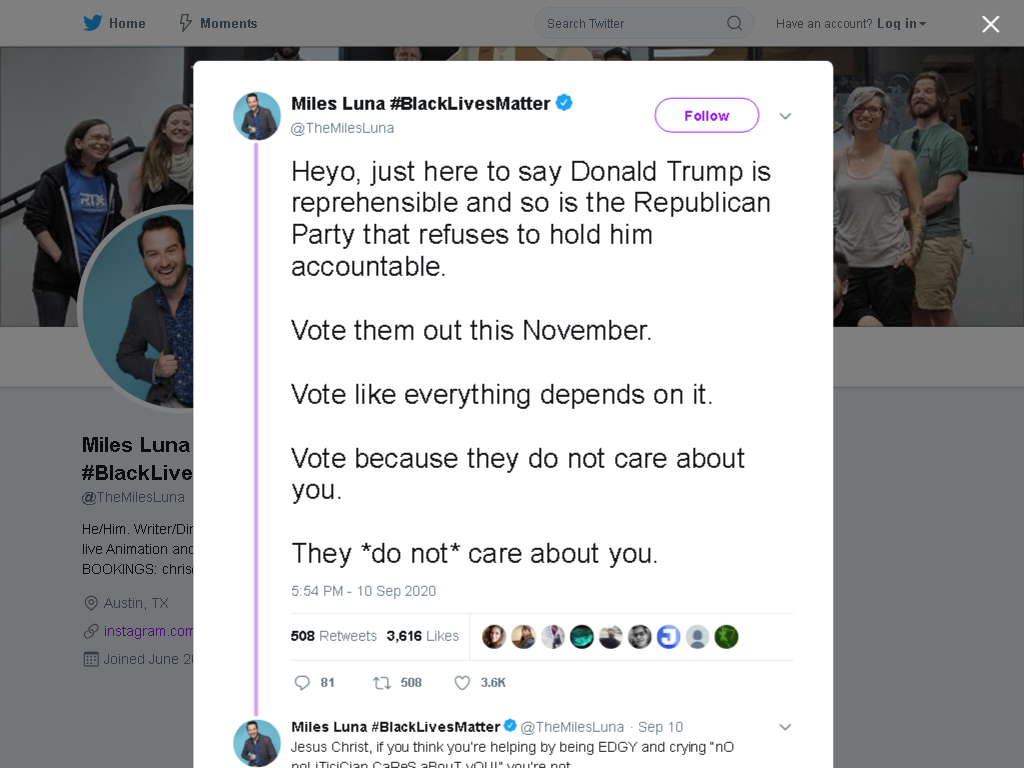
Task: Open the Moments tab
Action: tap(218, 24)
